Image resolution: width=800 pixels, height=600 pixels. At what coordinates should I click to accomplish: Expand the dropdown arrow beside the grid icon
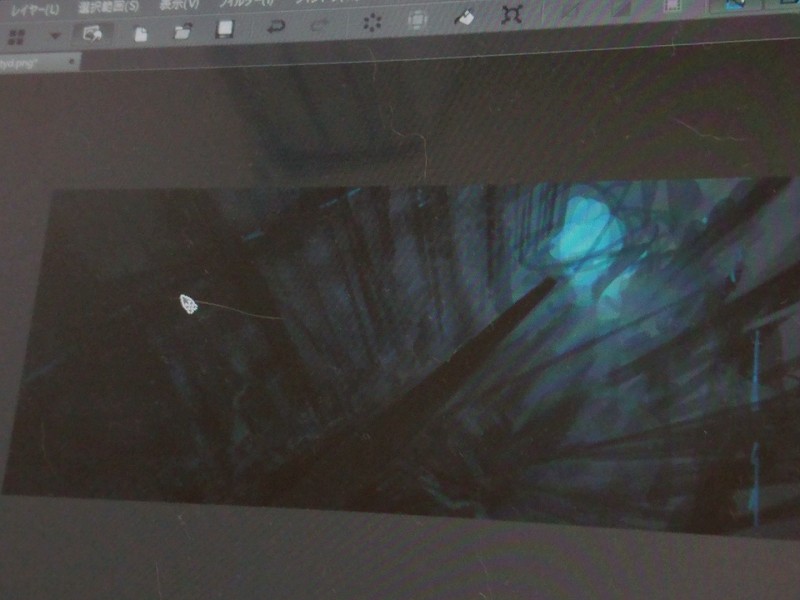[x=55, y=36]
